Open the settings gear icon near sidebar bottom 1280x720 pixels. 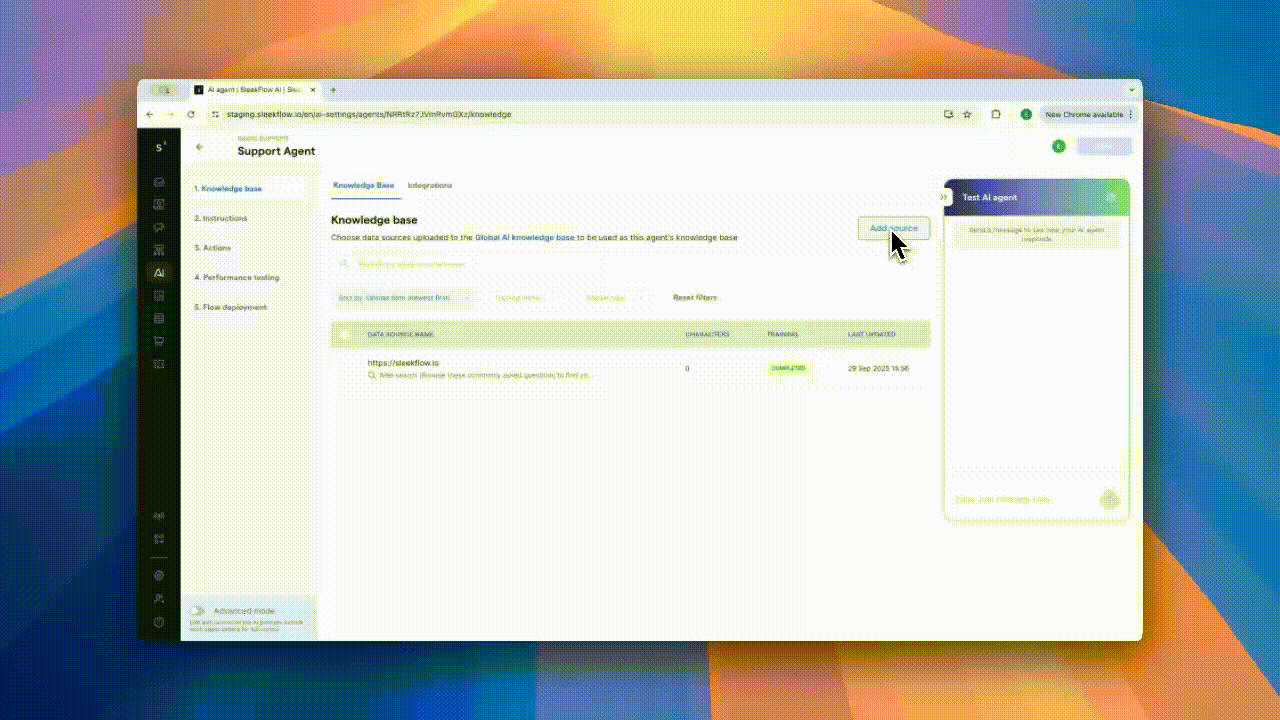click(x=159, y=575)
